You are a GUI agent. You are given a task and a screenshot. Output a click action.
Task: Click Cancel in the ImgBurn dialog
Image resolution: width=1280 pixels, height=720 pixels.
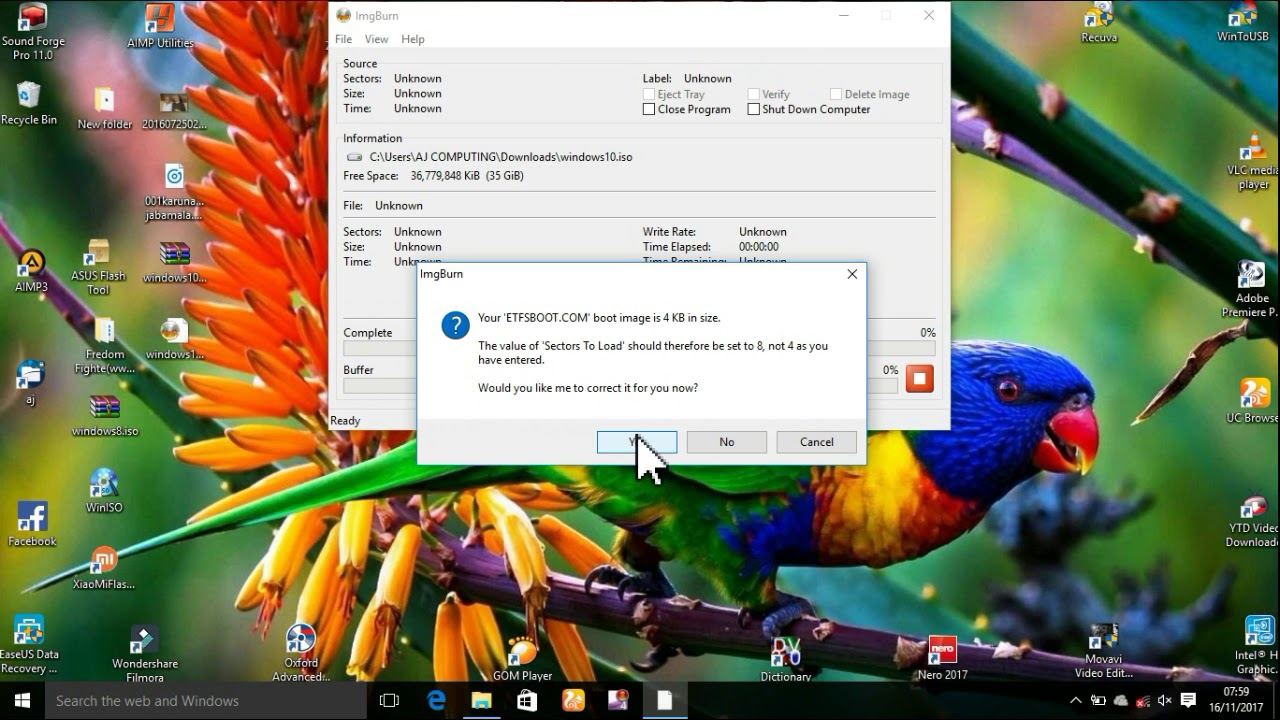(816, 442)
